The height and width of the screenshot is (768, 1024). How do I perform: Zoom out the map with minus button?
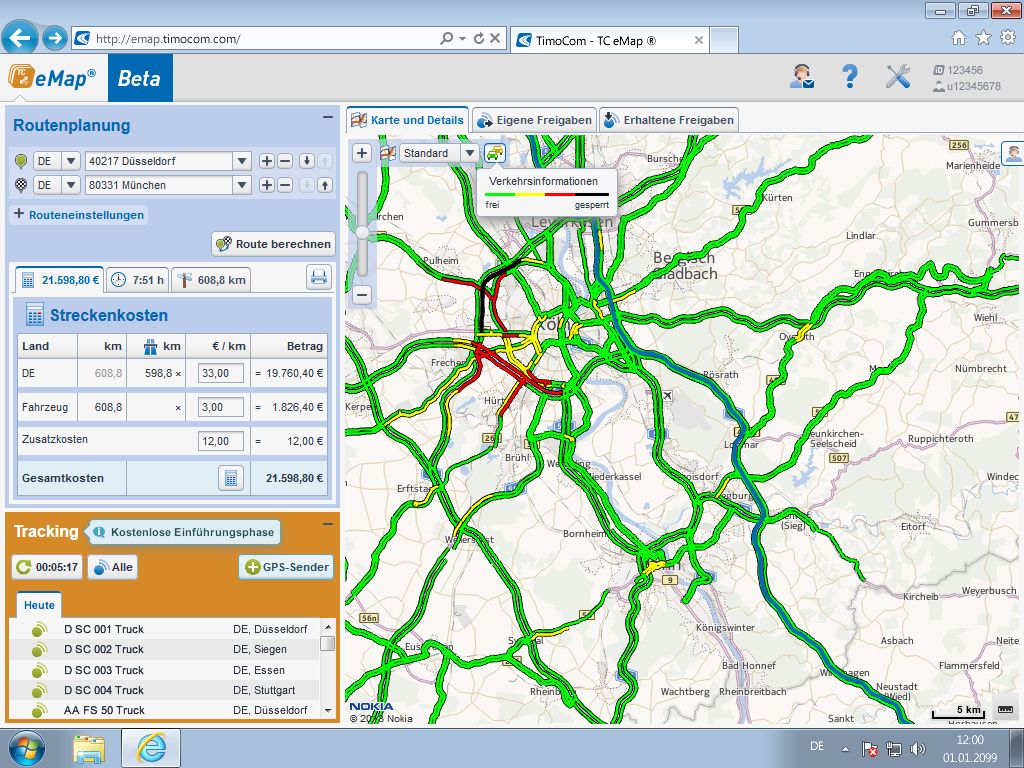tap(362, 295)
